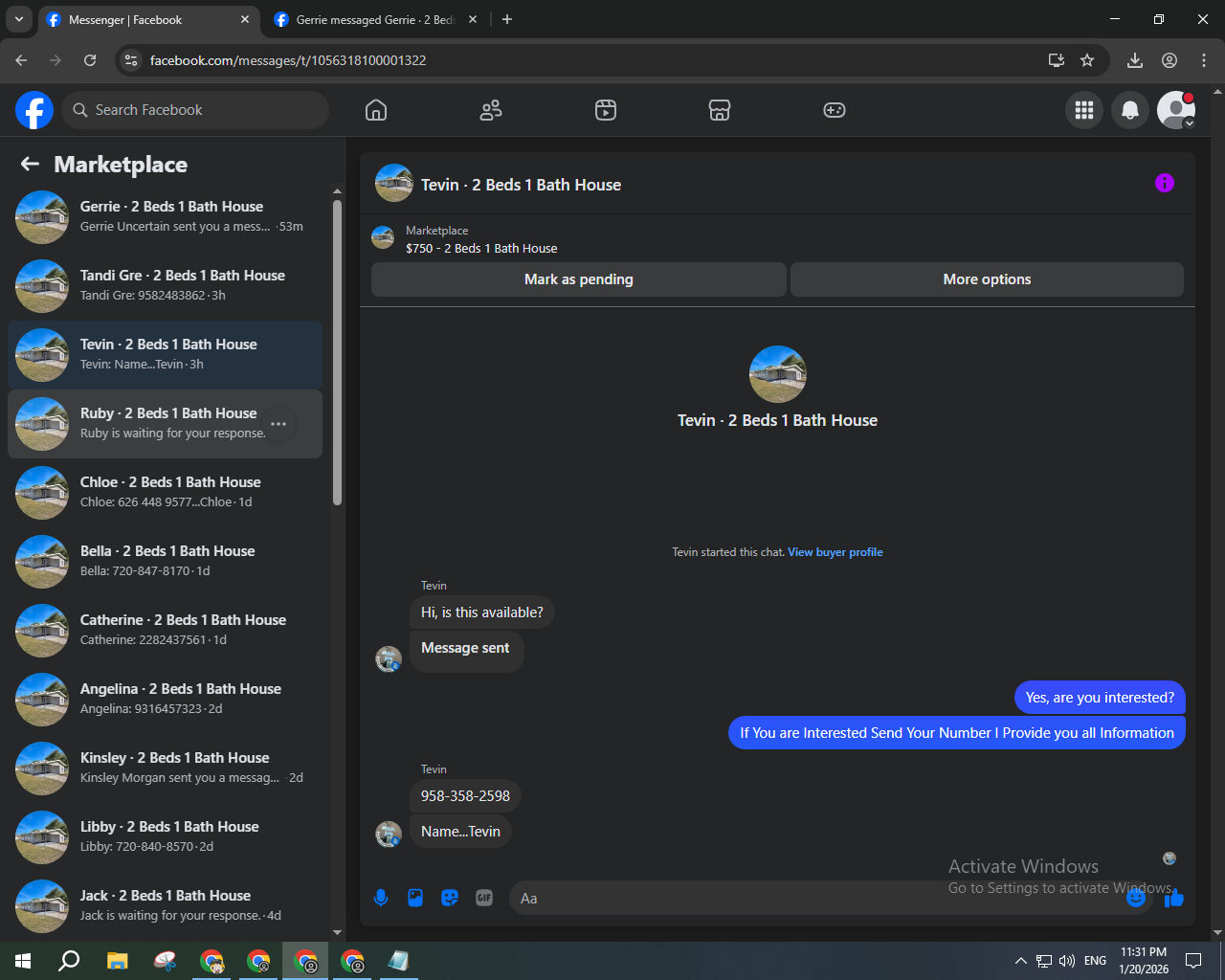Open the emoji picker in message box
1225x980 pixels.
[x=1136, y=898]
